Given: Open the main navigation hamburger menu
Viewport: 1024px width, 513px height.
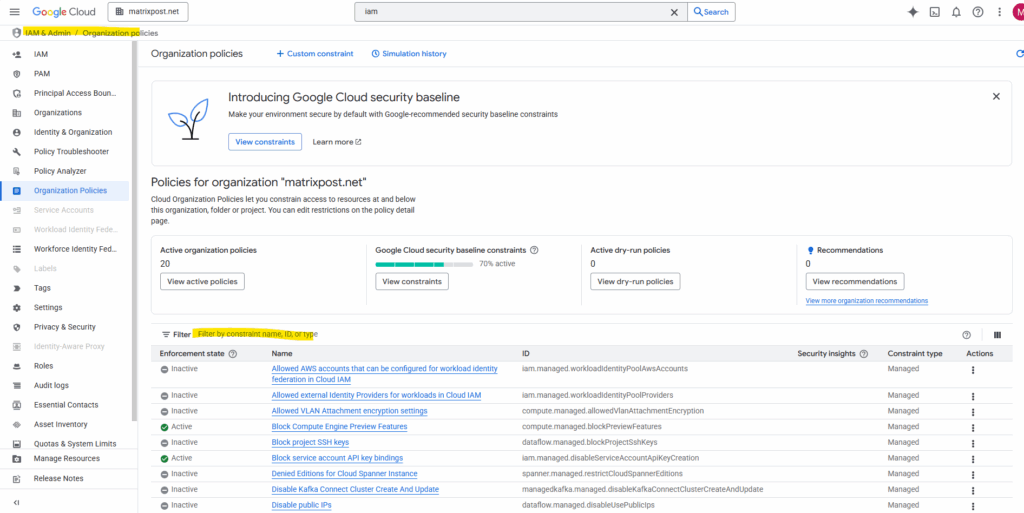Looking at the screenshot, I should 13,12.
